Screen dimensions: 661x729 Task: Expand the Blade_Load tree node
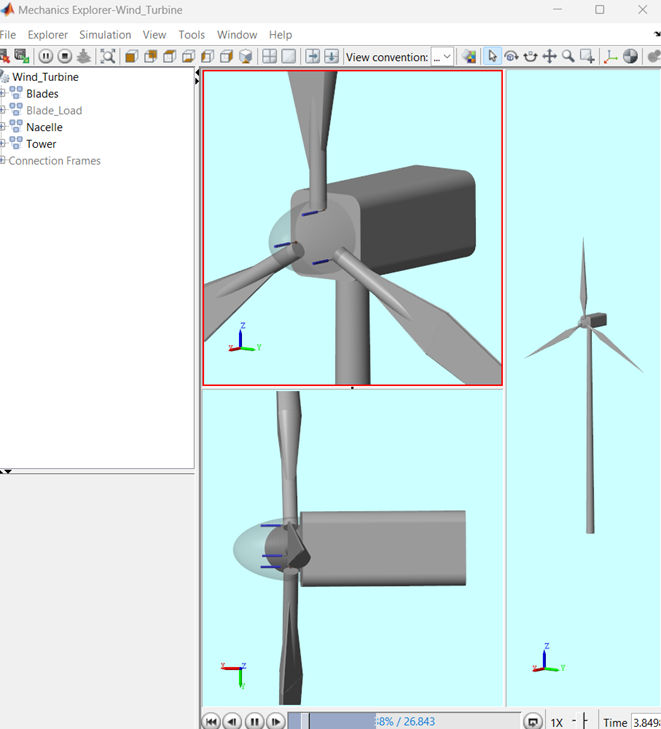[x=3, y=110]
